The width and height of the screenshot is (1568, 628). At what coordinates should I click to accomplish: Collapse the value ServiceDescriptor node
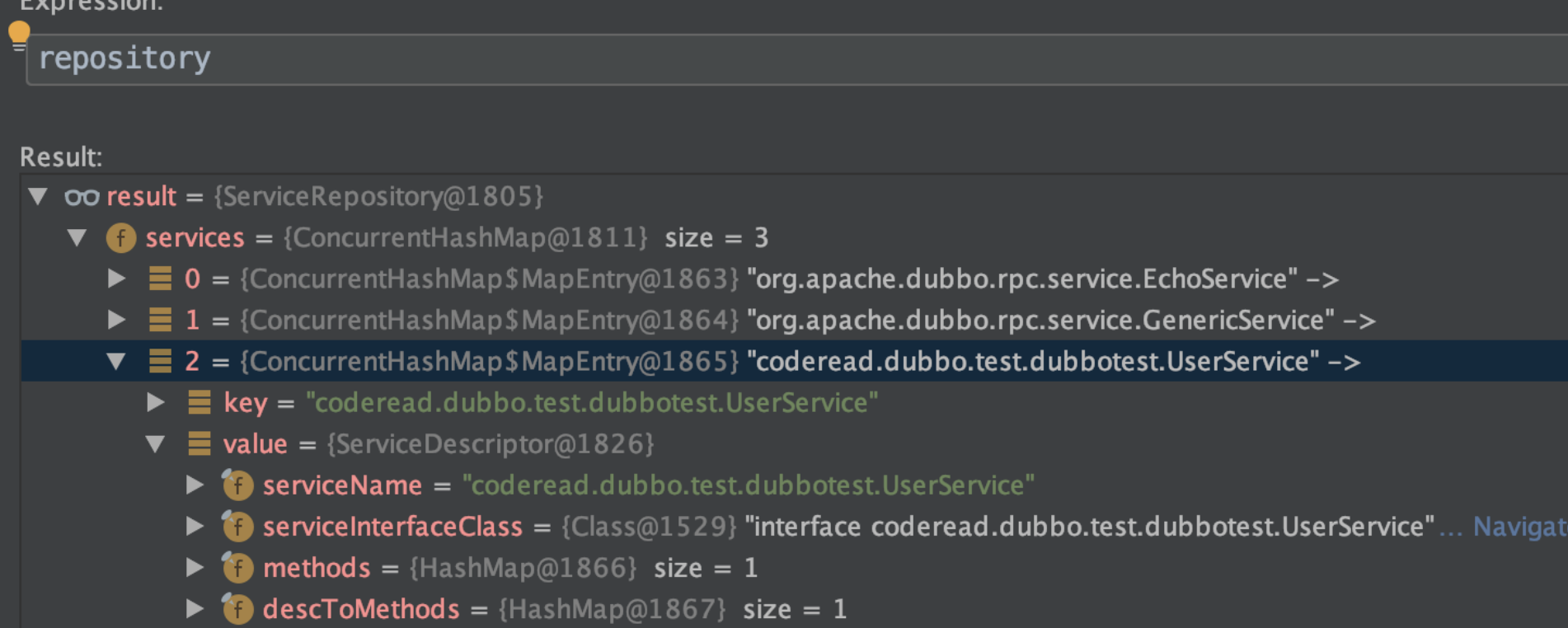tap(155, 444)
